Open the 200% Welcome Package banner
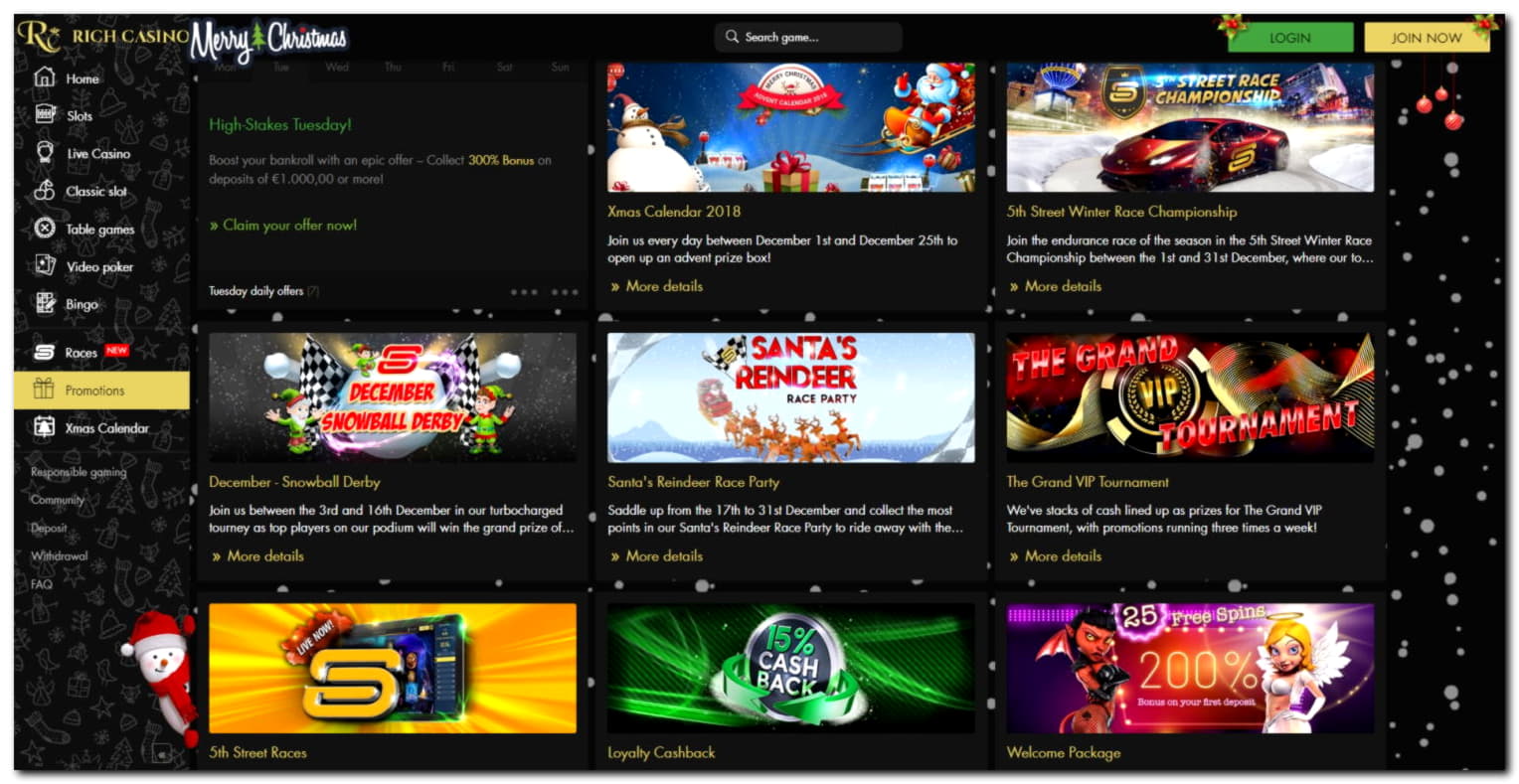1519x784 pixels. 1190,668
